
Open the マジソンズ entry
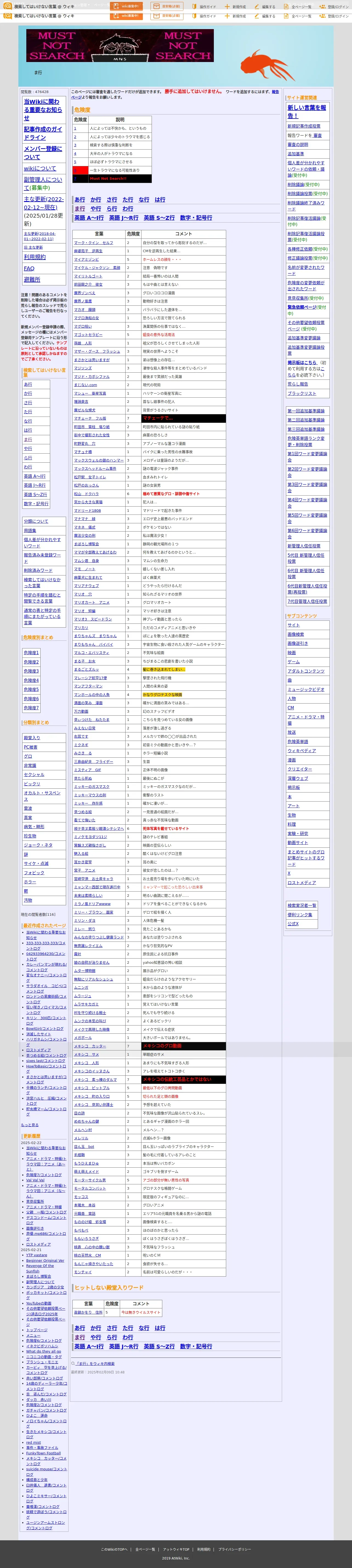tap(83, 368)
